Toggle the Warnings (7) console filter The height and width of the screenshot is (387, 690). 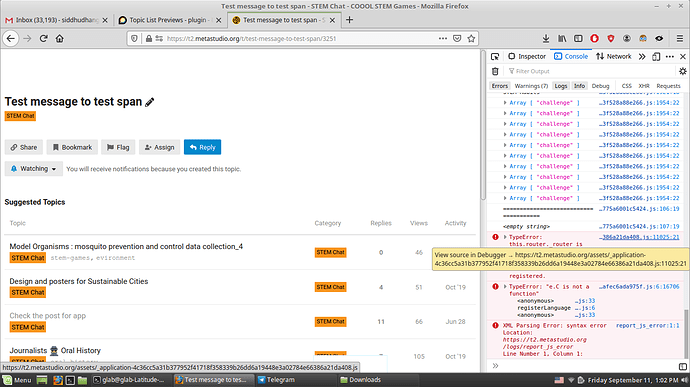pyautogui.click(x=531, y=86)
